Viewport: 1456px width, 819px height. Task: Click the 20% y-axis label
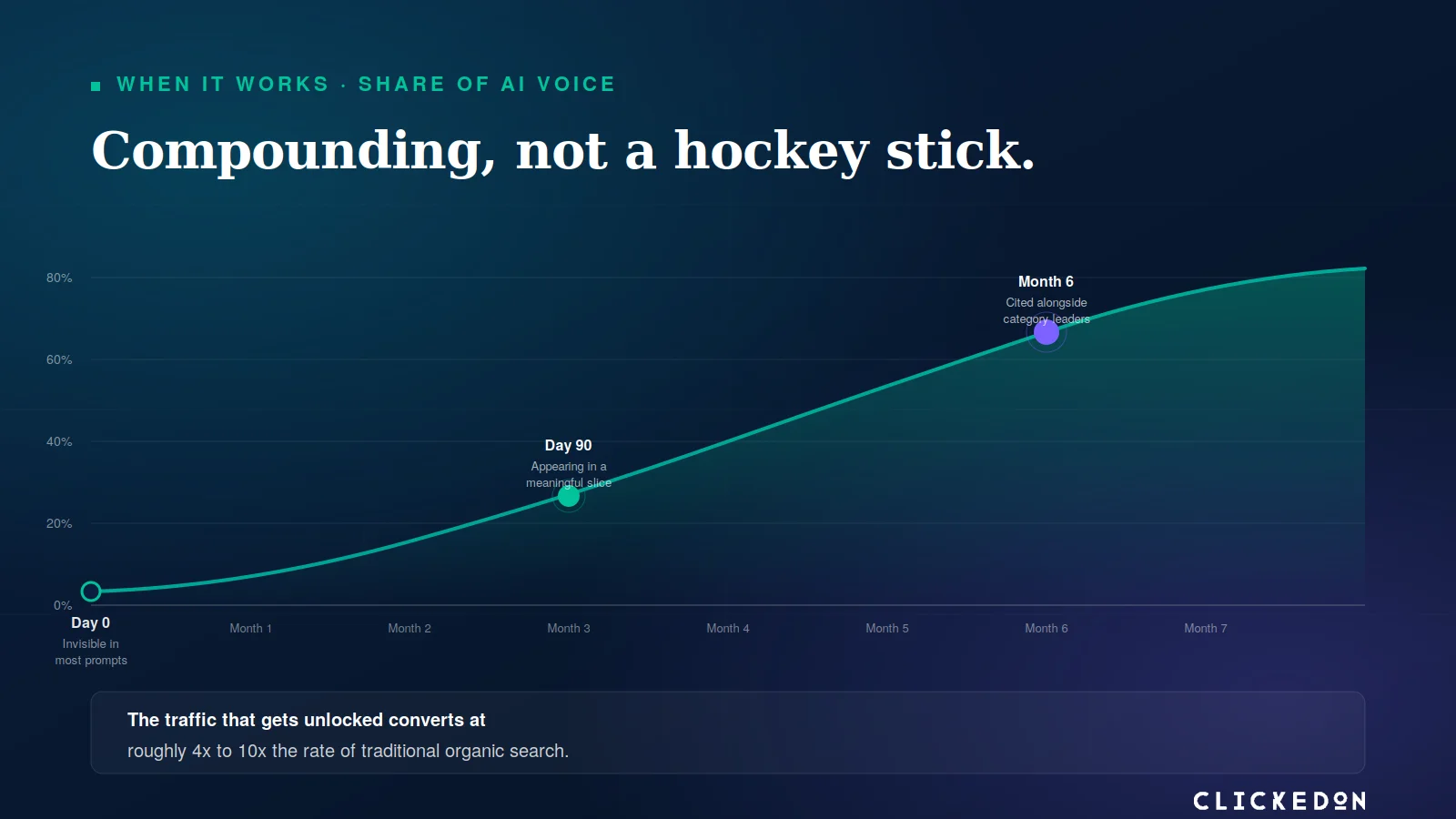(59, 523)
